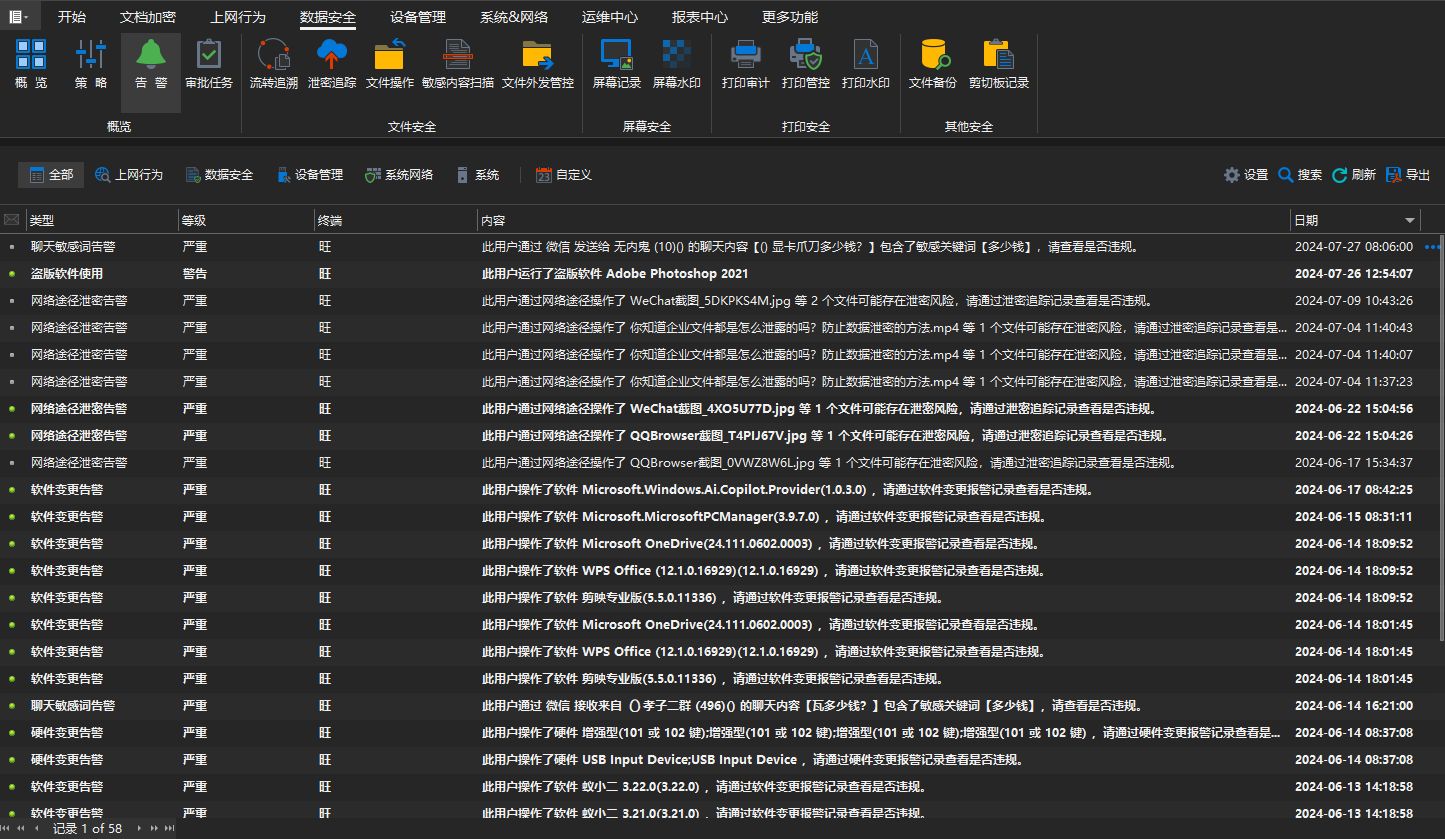Image resolution: width=1445 pixels, height=839 pixels.
Task: Open 文件外发管控 outgoing file control icon
Action: [538, 66]
